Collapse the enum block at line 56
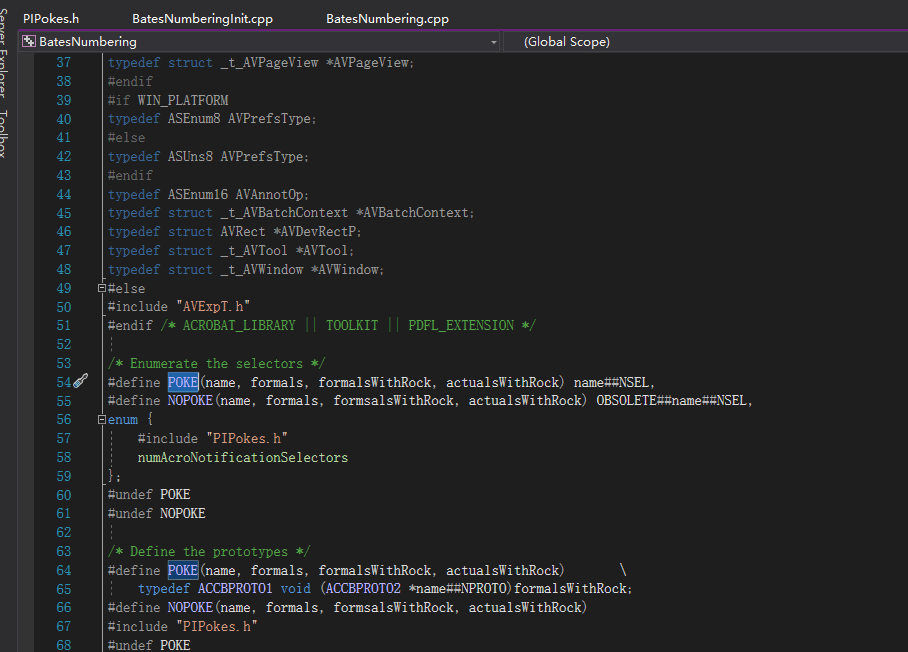Viewport: 908px width, 652px height. pos(102,419)
